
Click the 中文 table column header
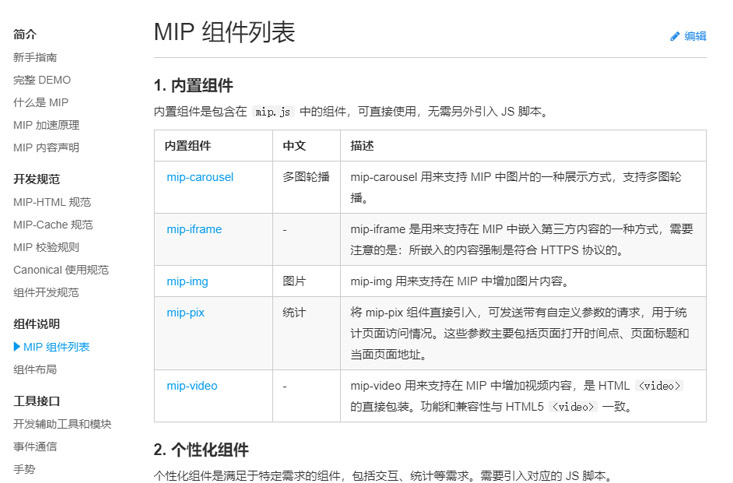click(294, 146)
